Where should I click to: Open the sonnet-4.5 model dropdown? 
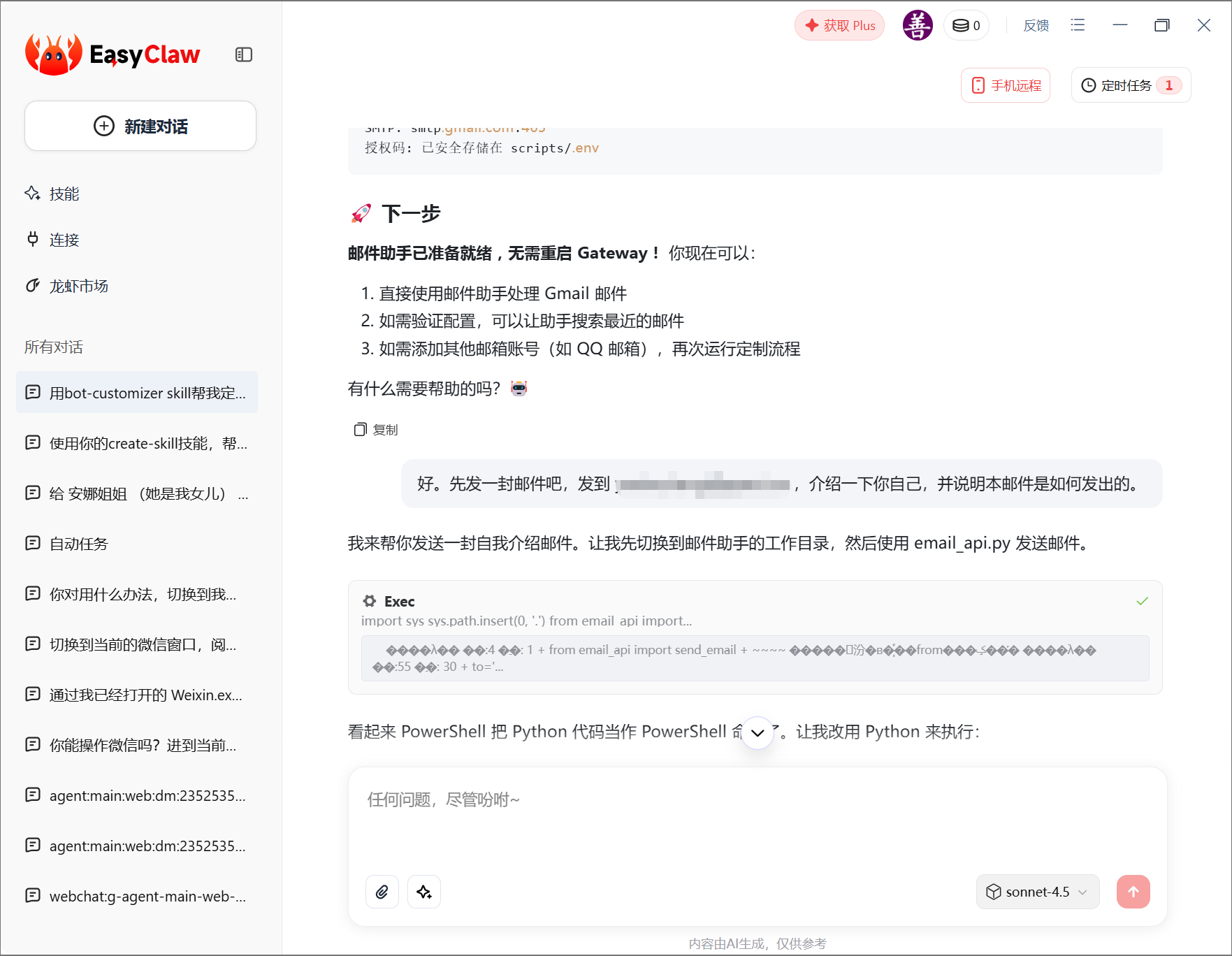pyautogui.click(x=1038, y=892)
